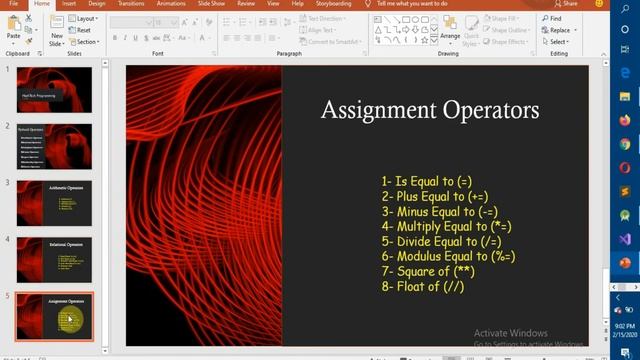The image size is (640, 360).
Task: Expand the font size combo box
Action: [x=174, y=22]
